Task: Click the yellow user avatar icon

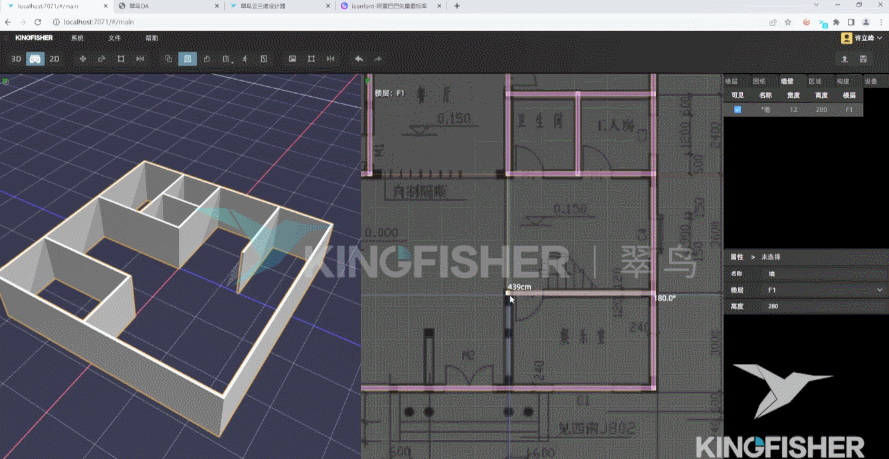Action: [846, 38]
